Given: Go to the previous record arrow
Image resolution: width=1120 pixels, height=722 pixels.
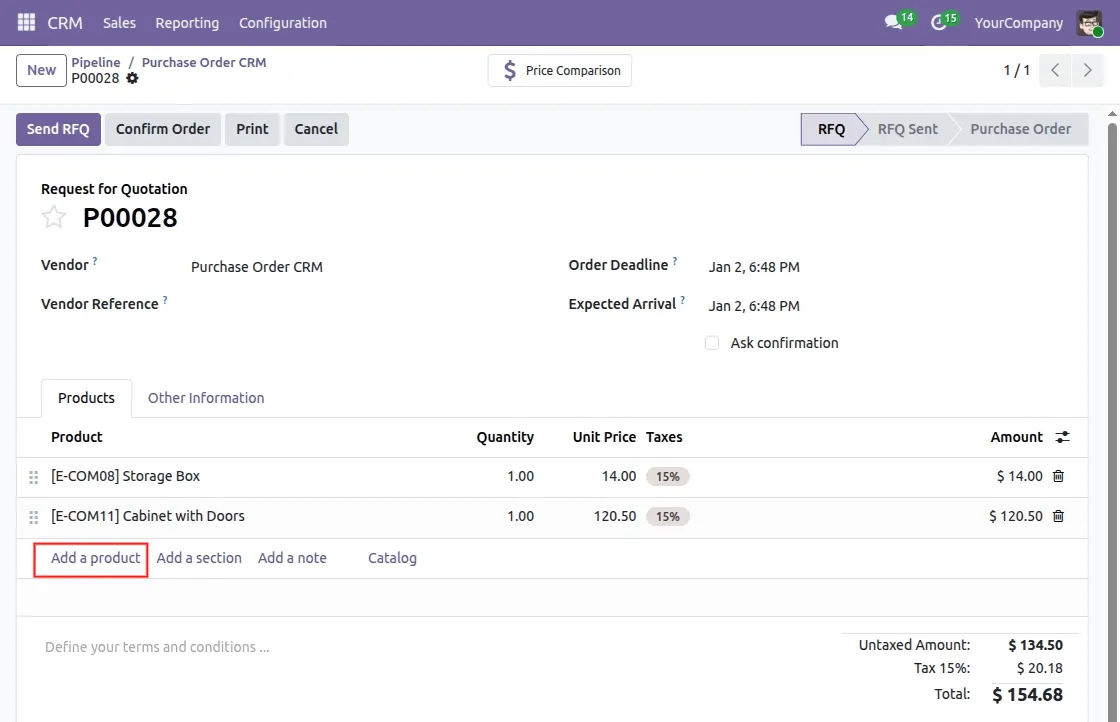Looking at the screenshot, I should (x=1055, y=70).
